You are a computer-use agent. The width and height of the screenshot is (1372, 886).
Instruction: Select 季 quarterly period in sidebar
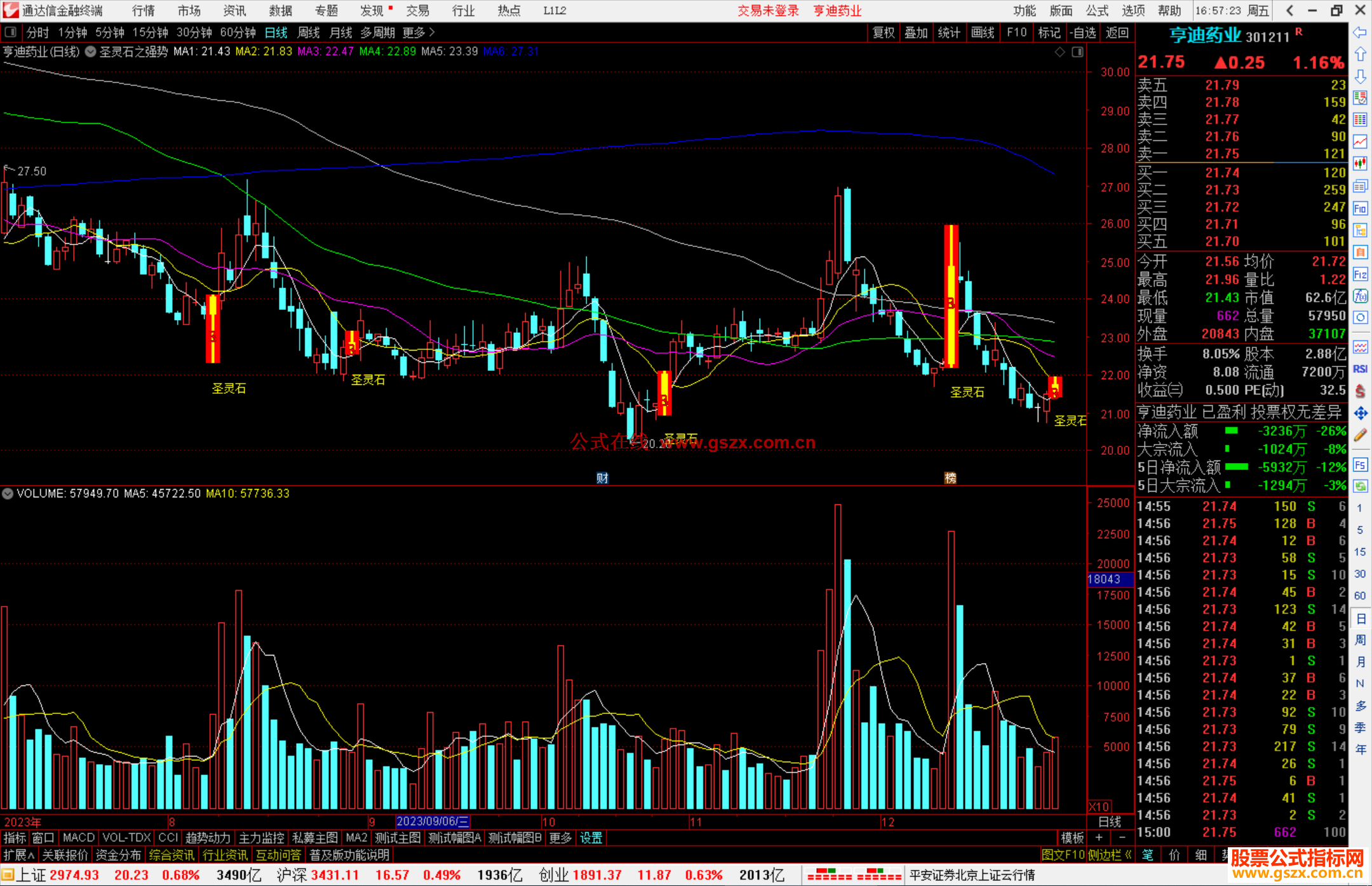1360,728
